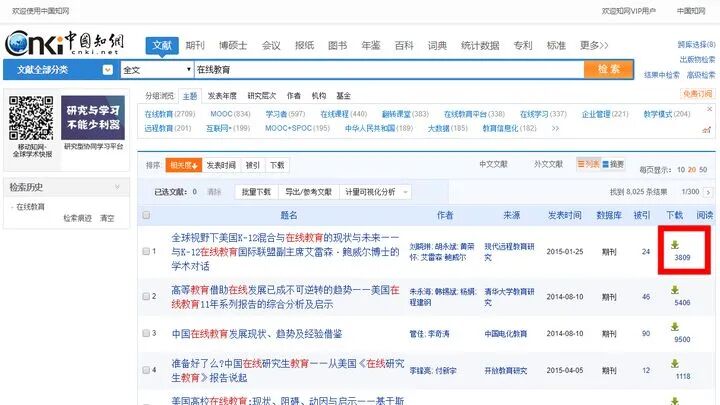Group results by 机构
The height and width of the screenshot is (405, 720).
(x=319, y=96)
